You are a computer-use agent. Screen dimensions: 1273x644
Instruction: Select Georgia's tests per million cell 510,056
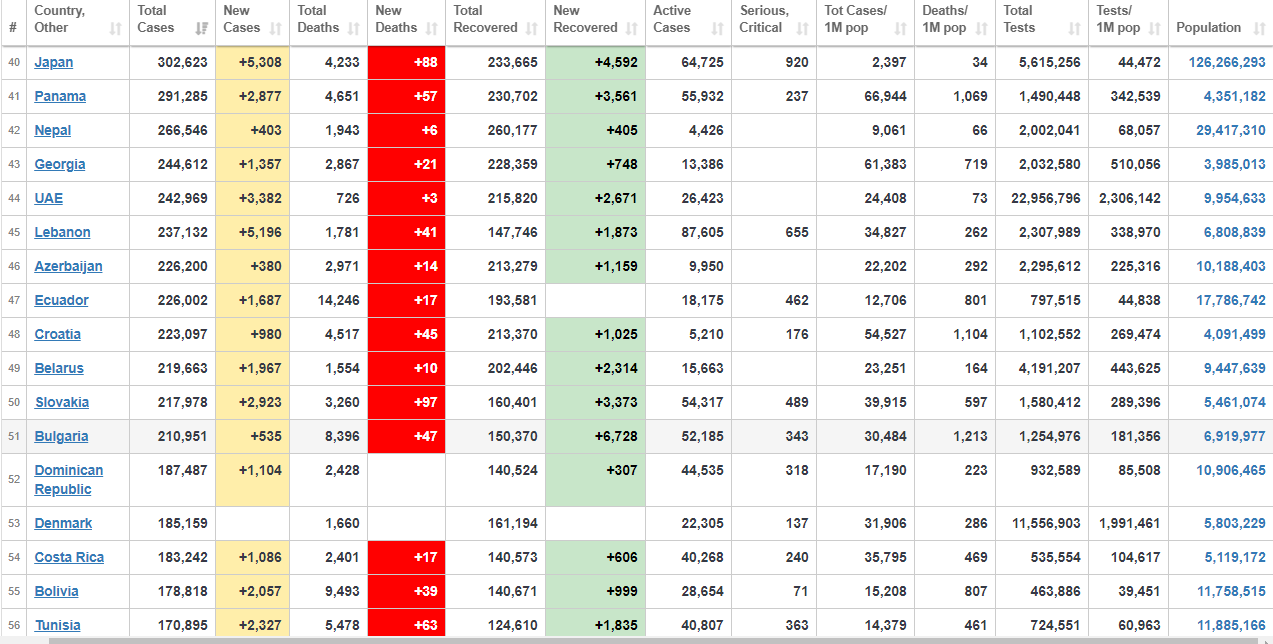[x=1128, y=164]
